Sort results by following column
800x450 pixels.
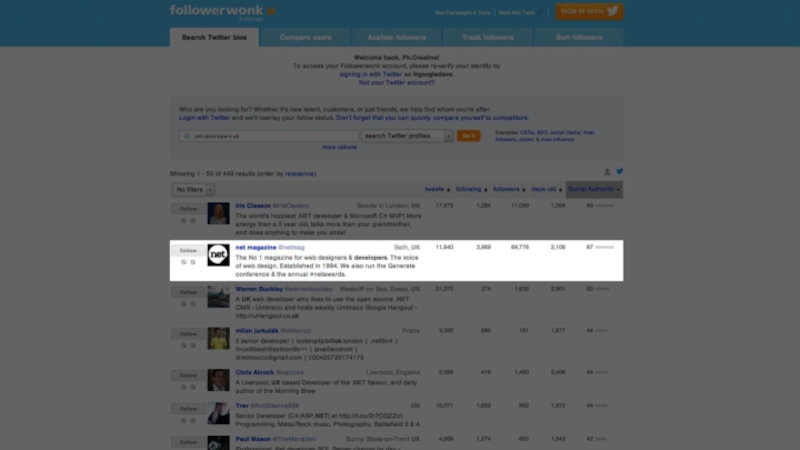tap(471, 189)
